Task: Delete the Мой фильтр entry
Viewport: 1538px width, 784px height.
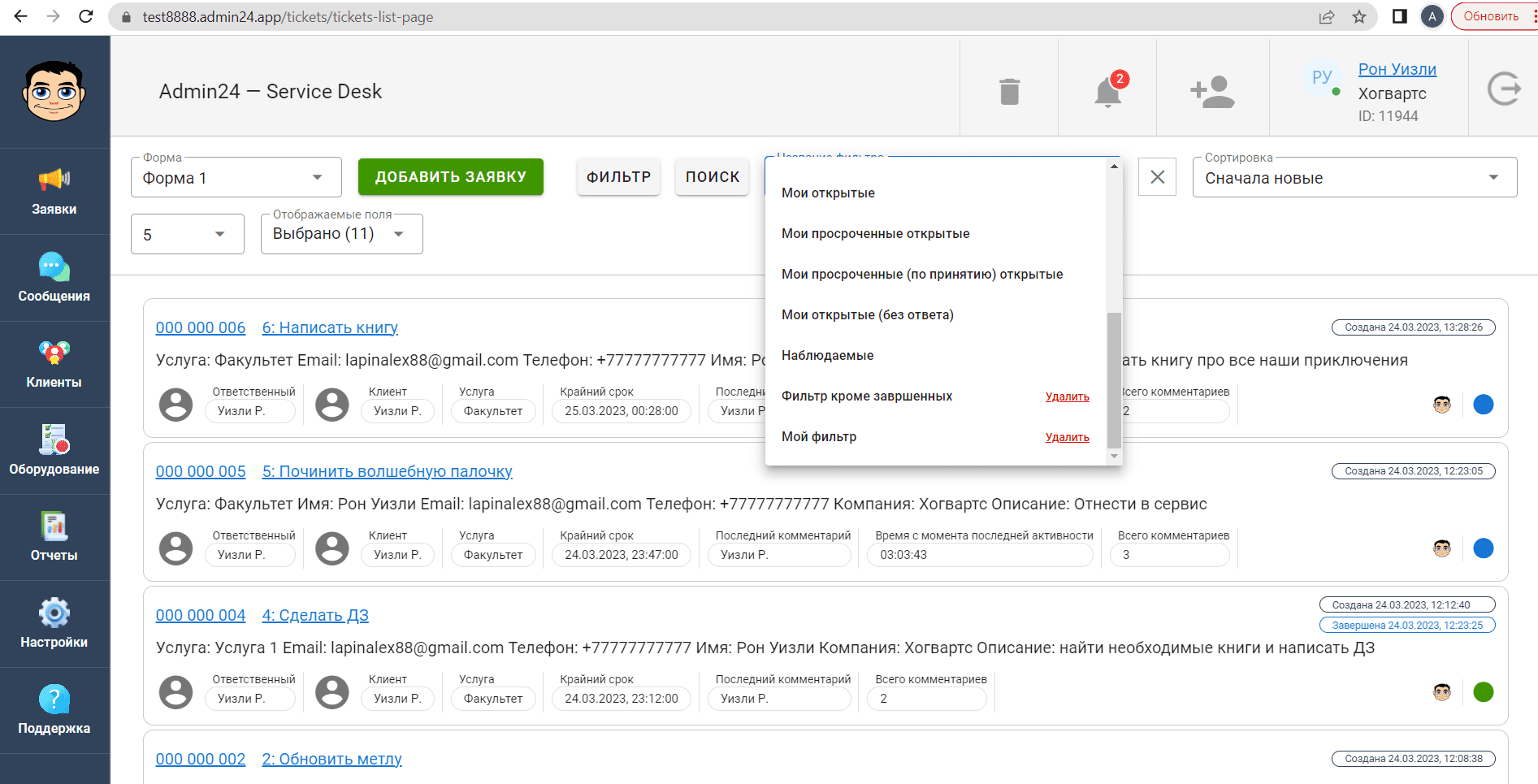Action: pyautogui.click(x=1067, y=437)
